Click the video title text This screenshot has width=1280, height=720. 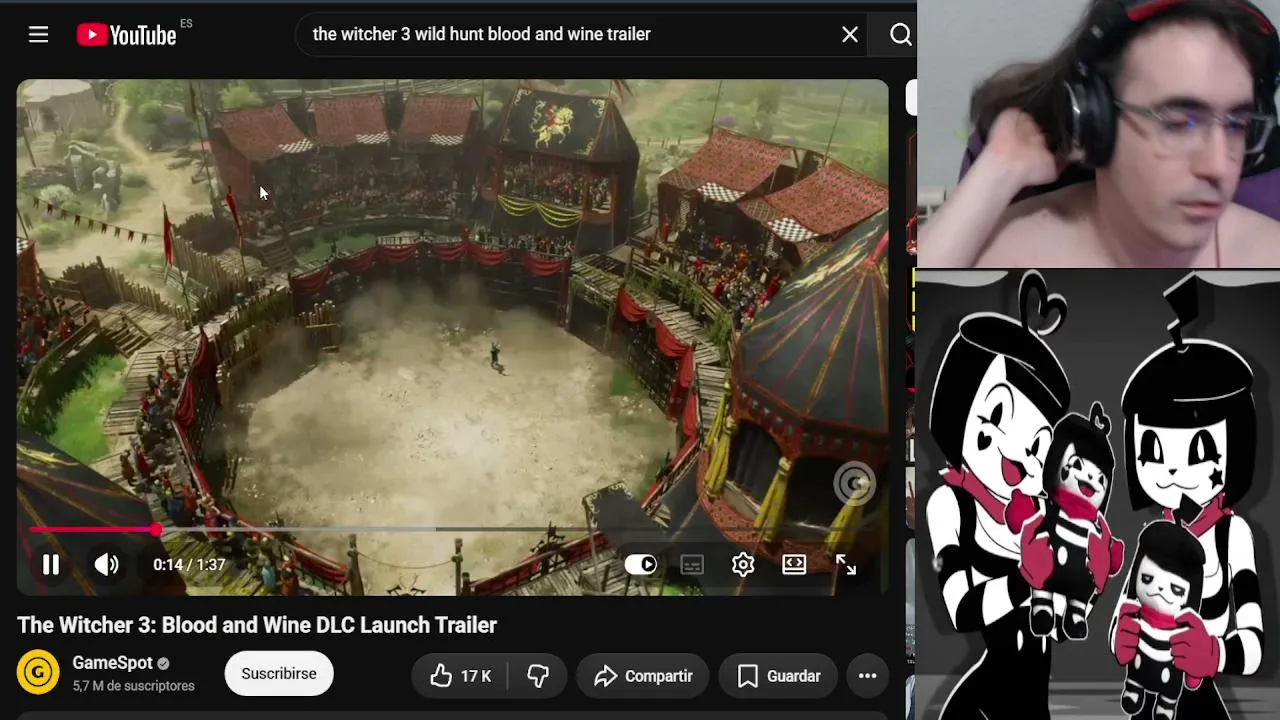pos(257,625)
